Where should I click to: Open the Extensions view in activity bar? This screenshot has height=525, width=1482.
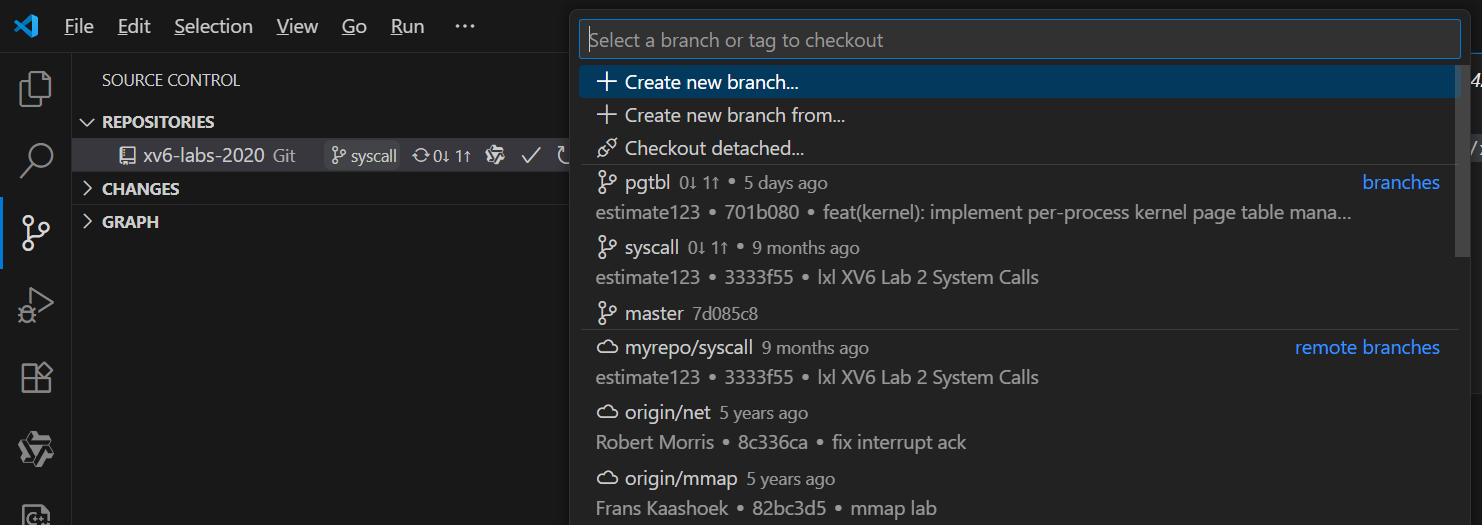(x=36, y=378)
